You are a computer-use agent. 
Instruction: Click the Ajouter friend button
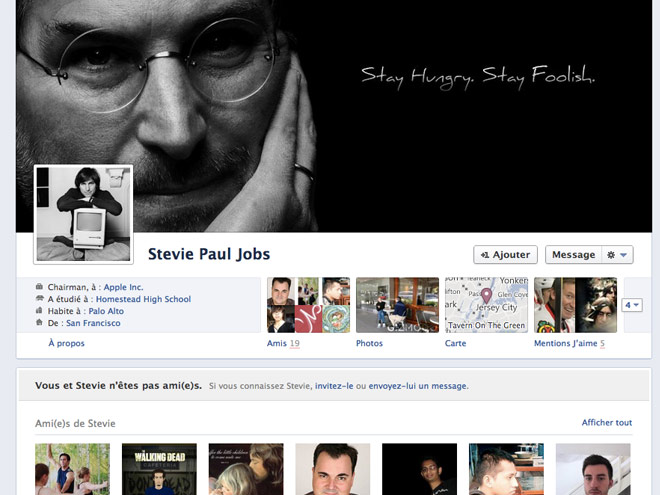tap(505, 255)
